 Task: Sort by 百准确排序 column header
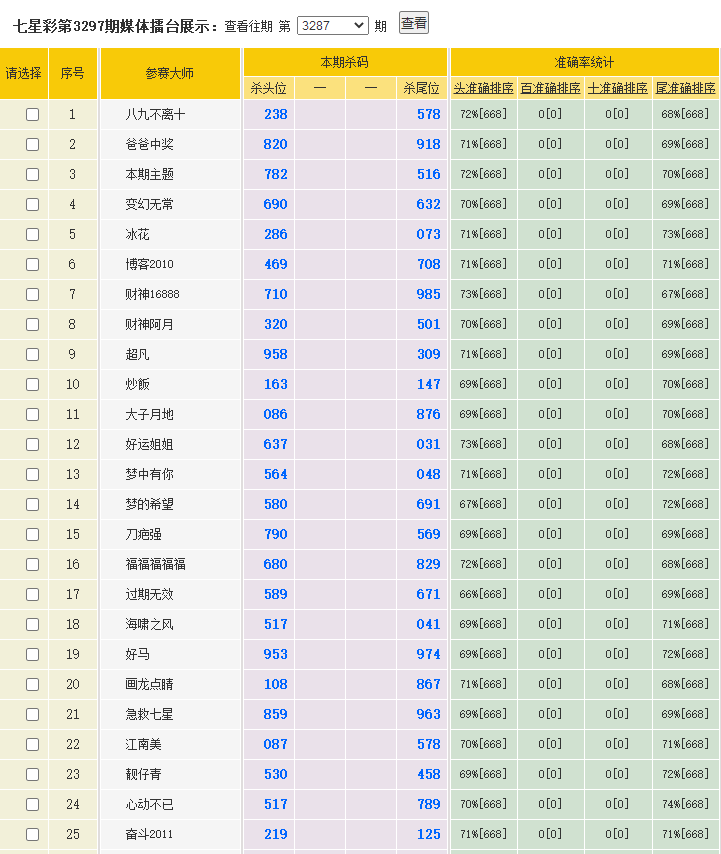[x=550, y=88]
